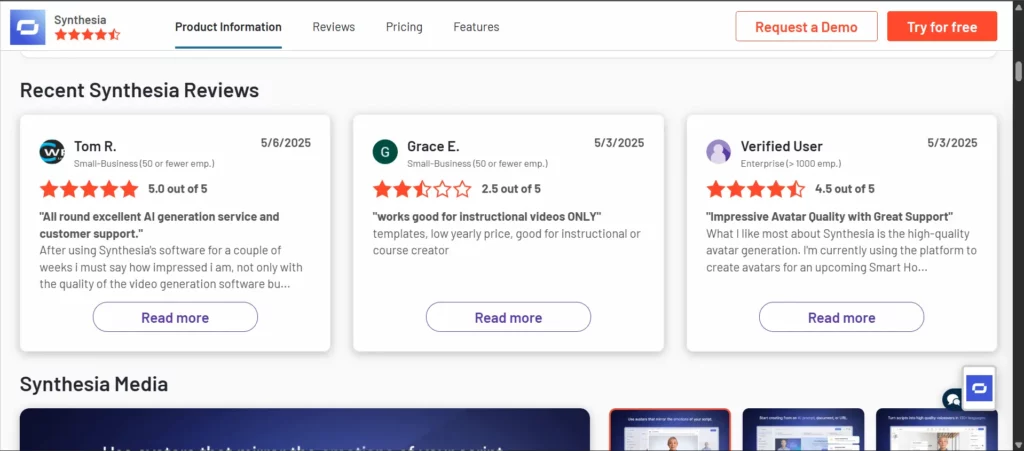Click Grace E.'s green avatar icon
The width and height of the screenshot is (1024, 451).
click(385, 151)
